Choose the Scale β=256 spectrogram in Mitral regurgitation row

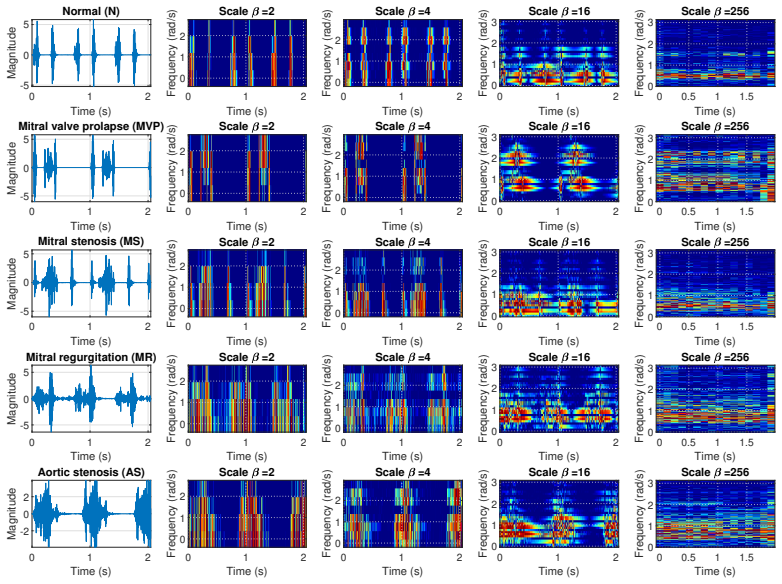[716, 399]
